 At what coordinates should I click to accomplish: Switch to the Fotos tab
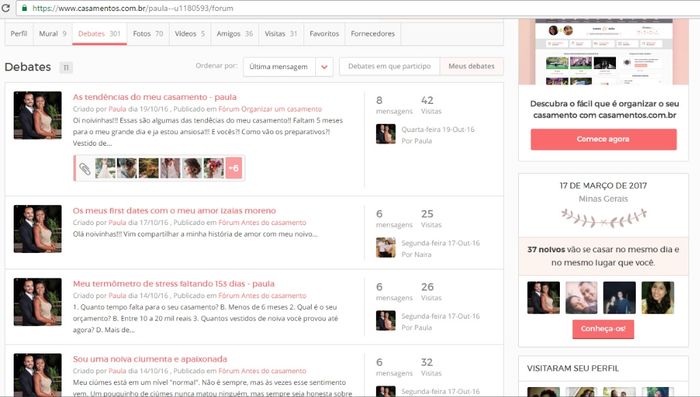tap(148, 33)
